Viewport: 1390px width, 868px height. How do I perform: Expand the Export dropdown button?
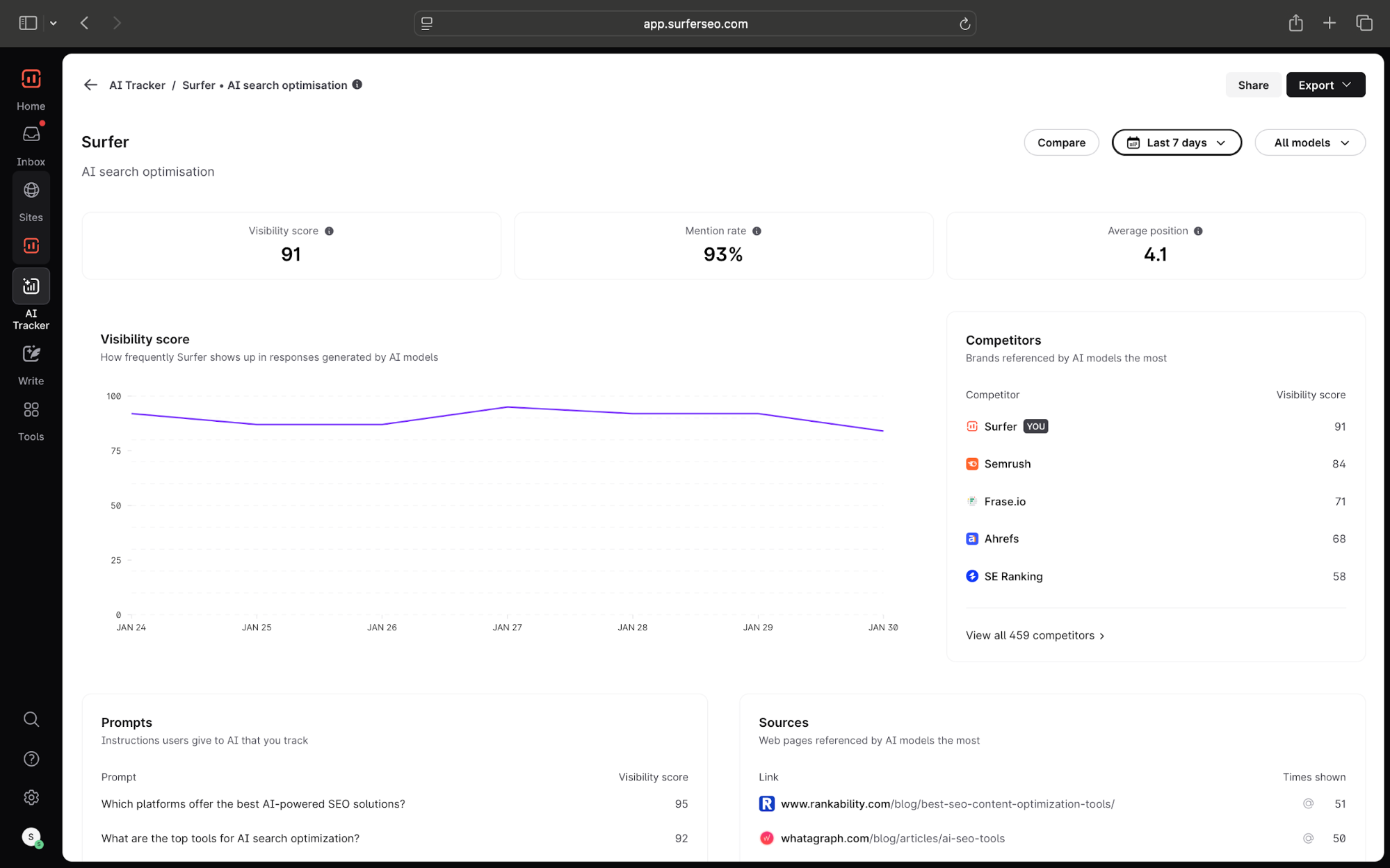1325,85
